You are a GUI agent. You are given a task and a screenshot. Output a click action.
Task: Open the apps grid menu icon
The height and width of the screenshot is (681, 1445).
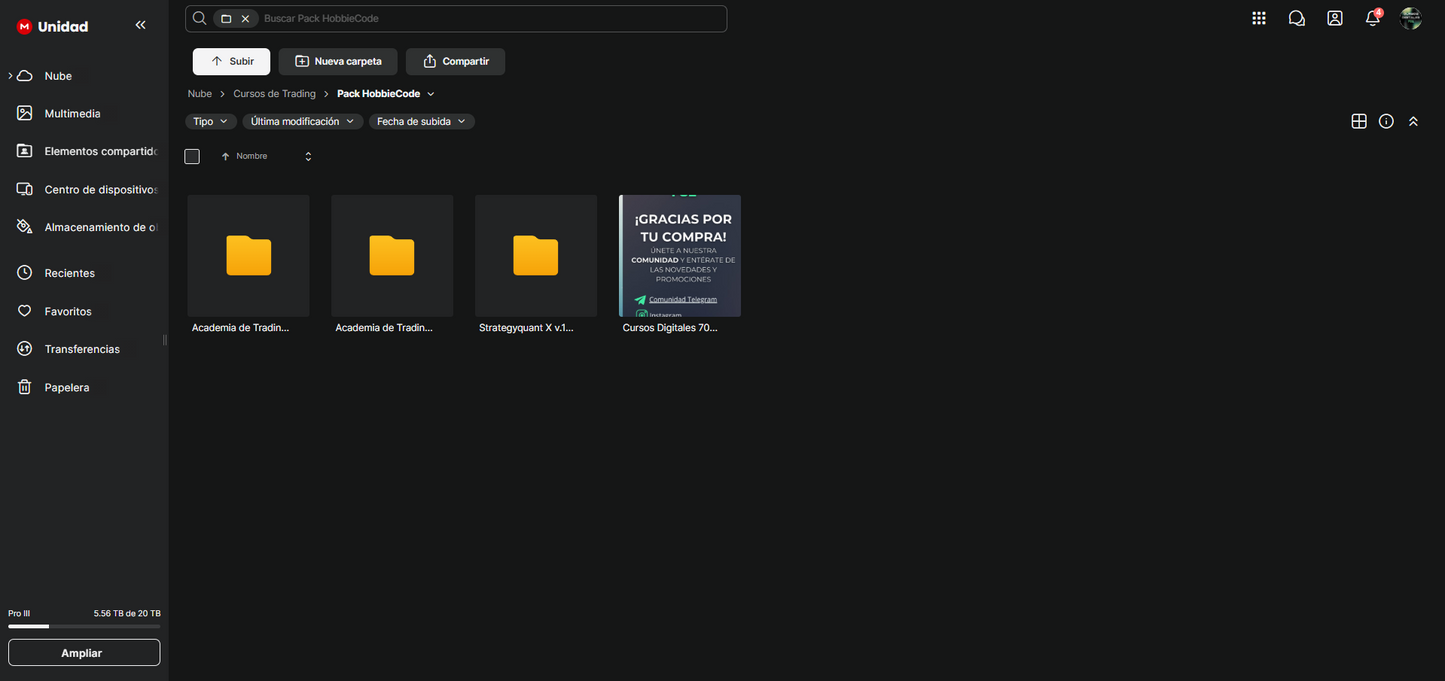coord(1259,18)
